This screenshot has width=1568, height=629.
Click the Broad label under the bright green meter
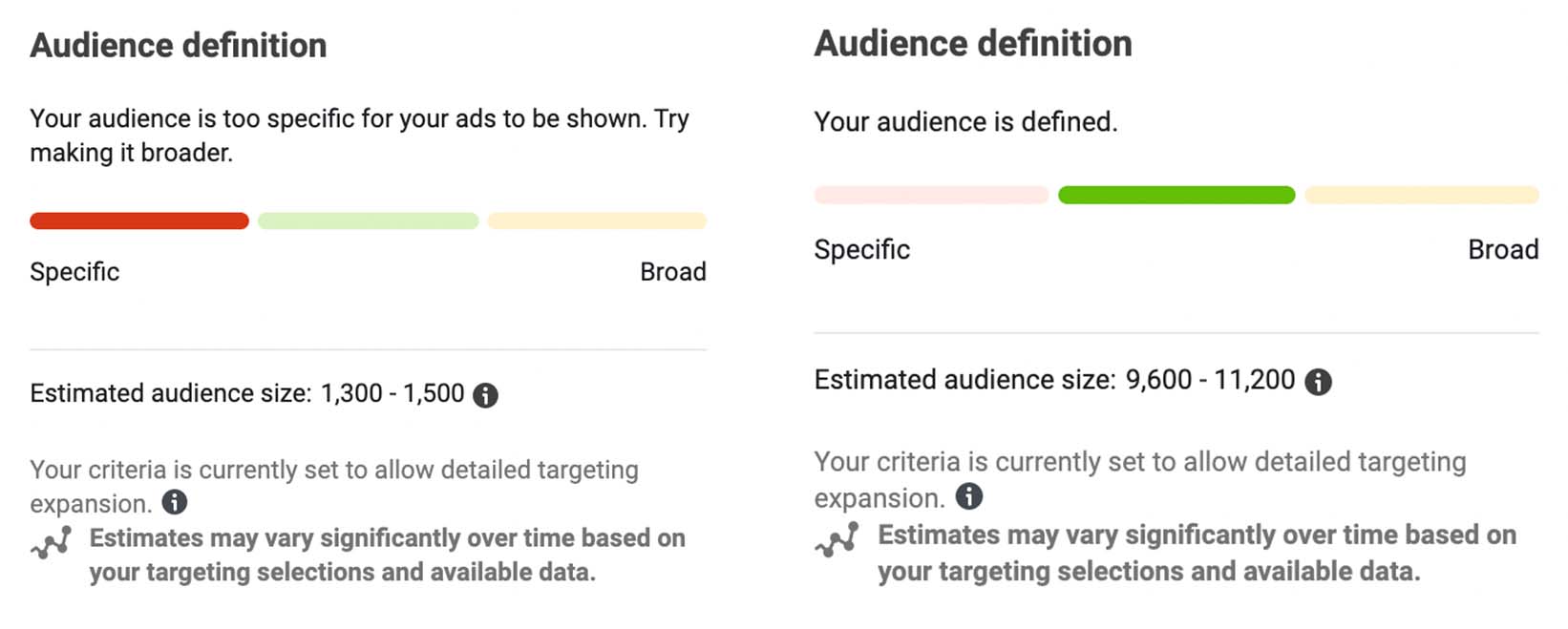[1503, 250]
